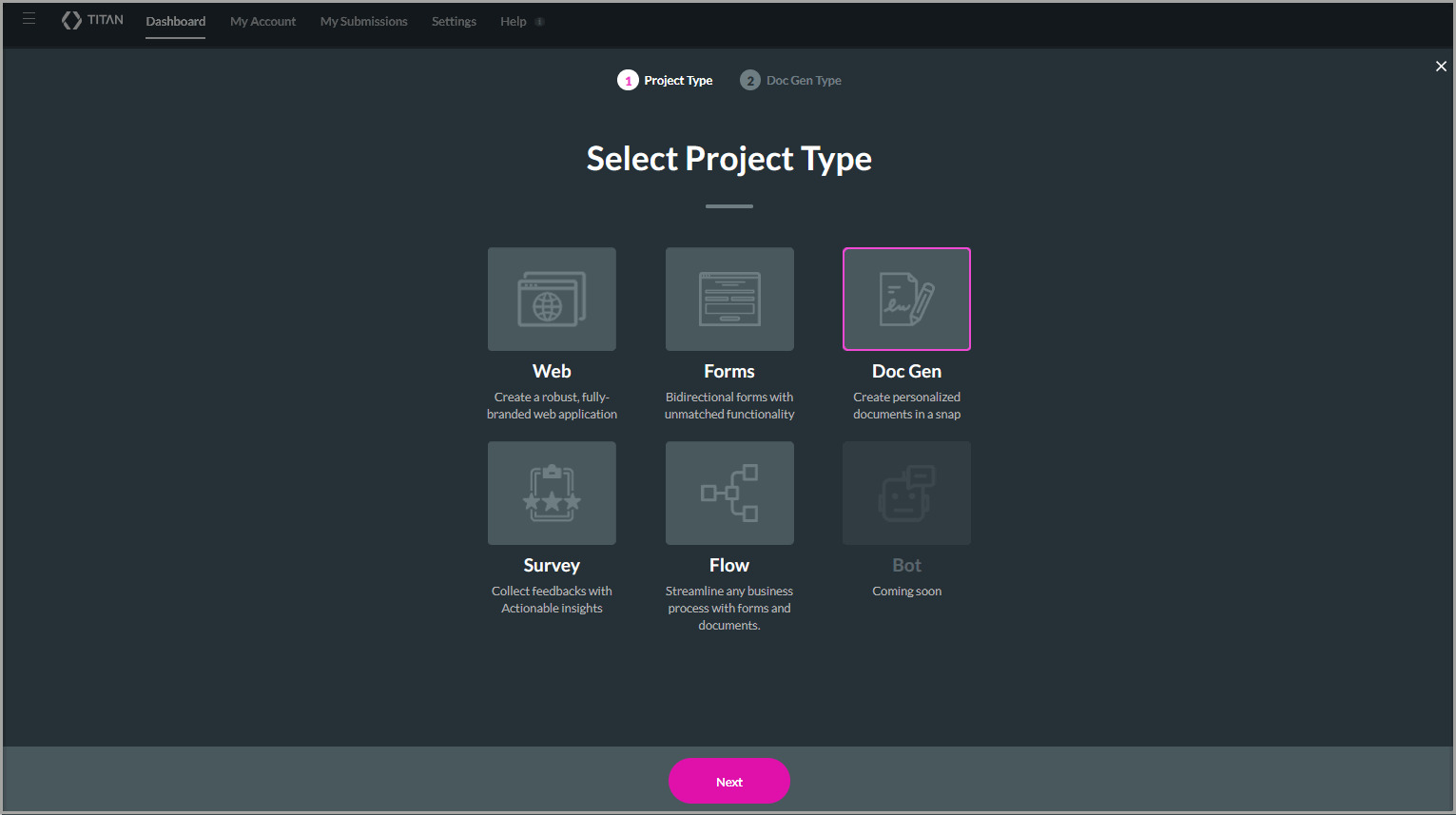Click the Forms card title

[x=729, y=372]
